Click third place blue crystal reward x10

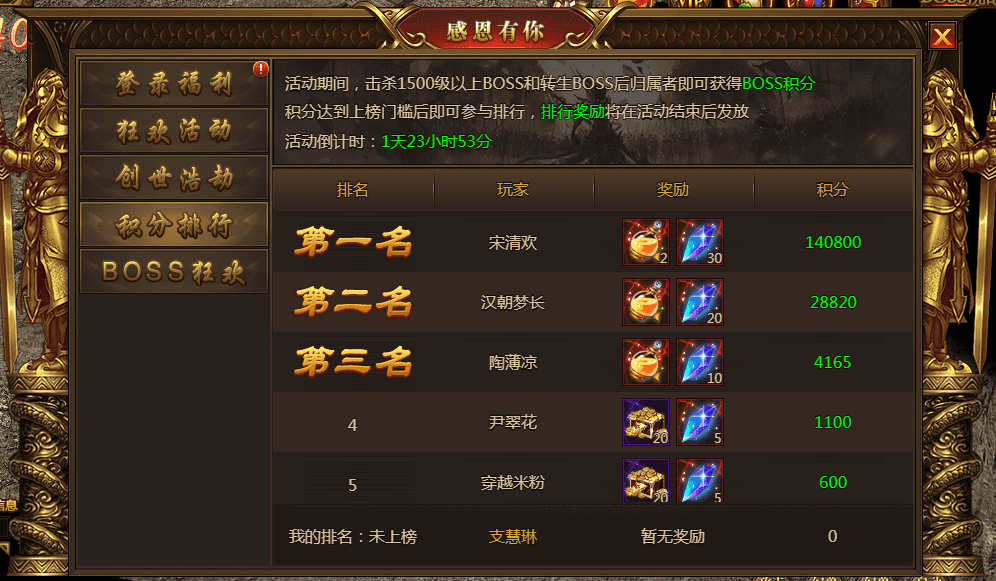click(700, 362)
